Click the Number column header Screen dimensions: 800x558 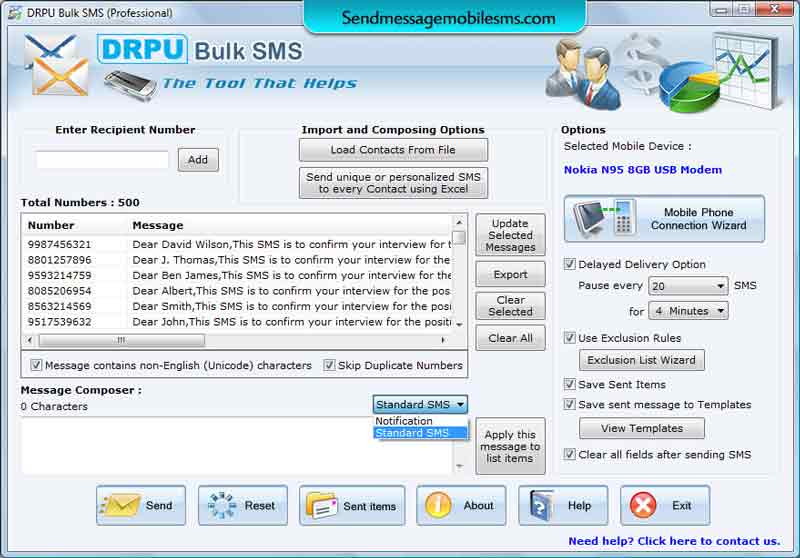[51, 225]
